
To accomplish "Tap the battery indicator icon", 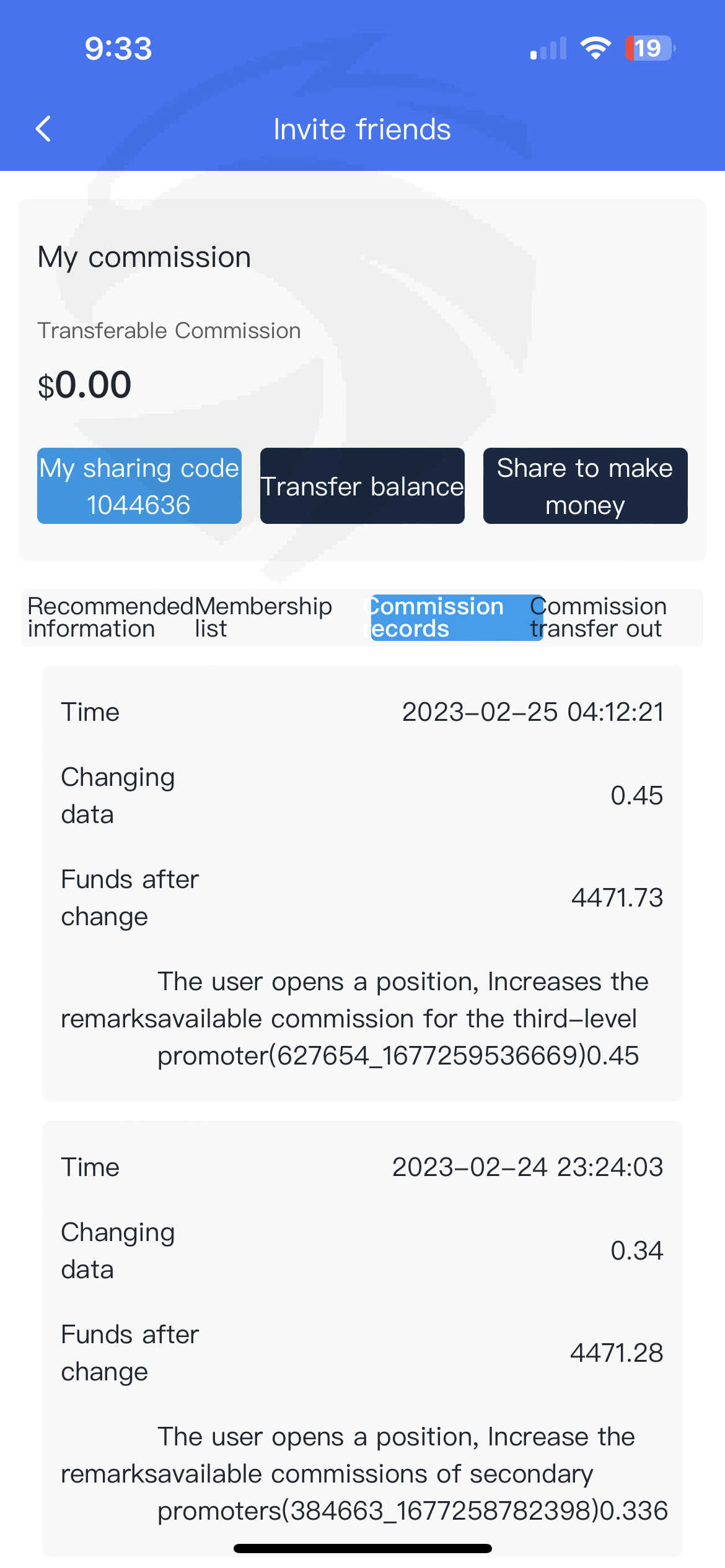I will click(x=649, y=48).
